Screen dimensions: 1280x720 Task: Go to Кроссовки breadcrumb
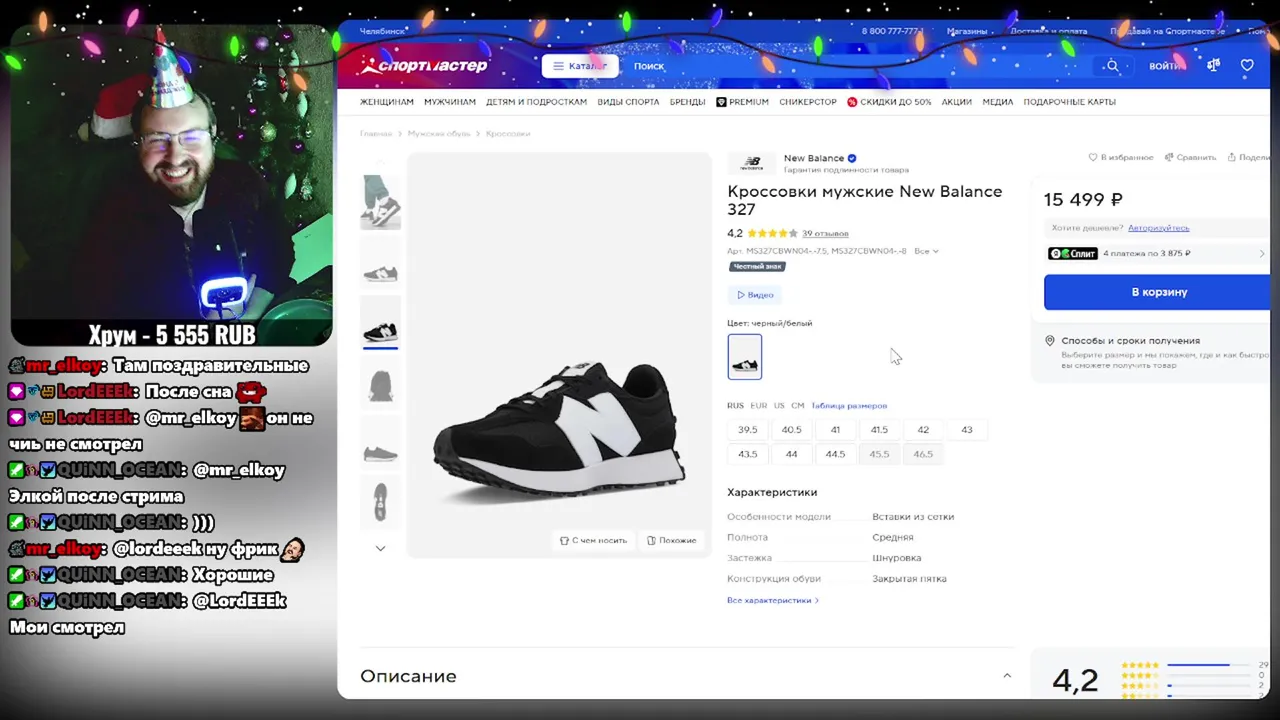coord(508,133)
